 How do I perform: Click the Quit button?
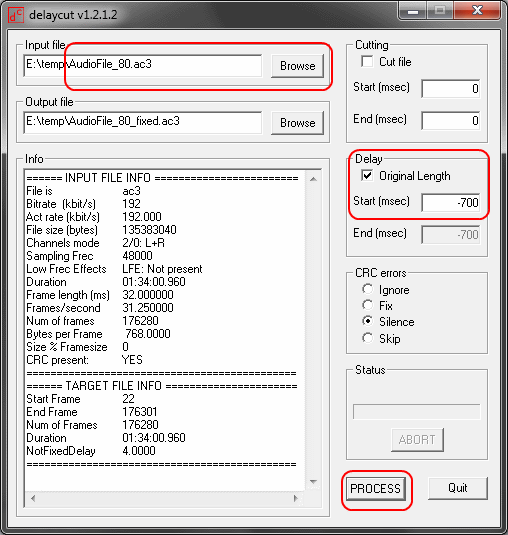(458, 488)
